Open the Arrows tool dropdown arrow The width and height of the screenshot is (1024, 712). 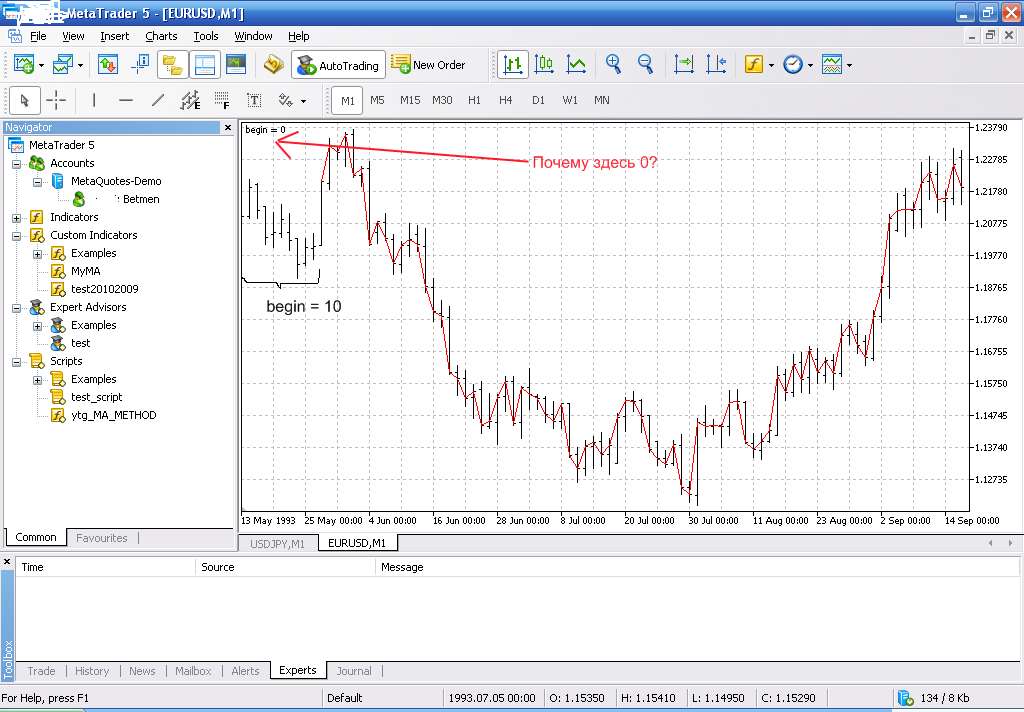click(x=303, y=101)
